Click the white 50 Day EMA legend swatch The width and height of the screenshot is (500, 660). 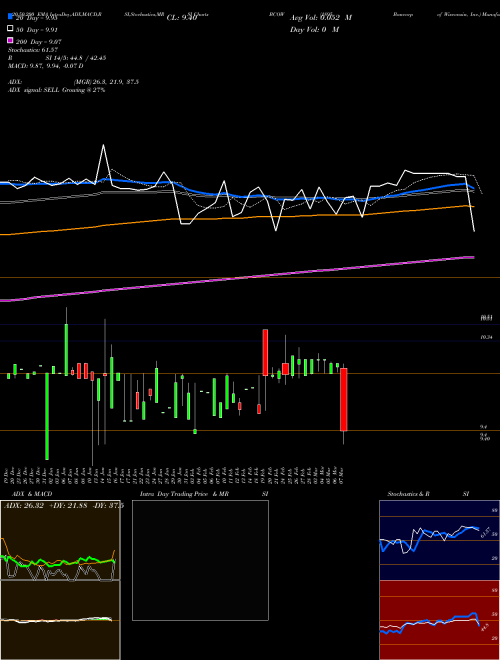[x=10, y=29]
